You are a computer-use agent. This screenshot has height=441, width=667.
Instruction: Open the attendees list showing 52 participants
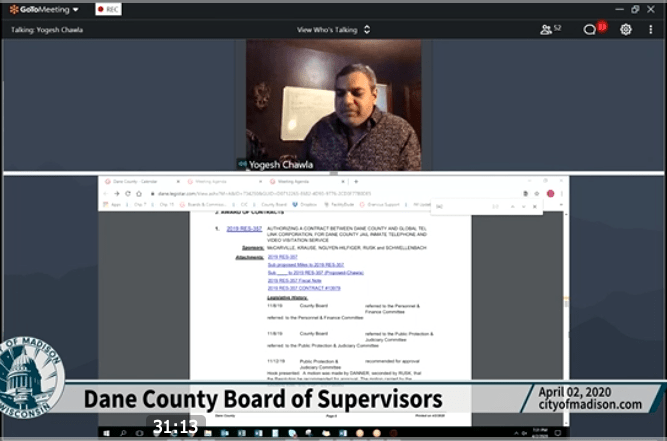click(550, 29)
